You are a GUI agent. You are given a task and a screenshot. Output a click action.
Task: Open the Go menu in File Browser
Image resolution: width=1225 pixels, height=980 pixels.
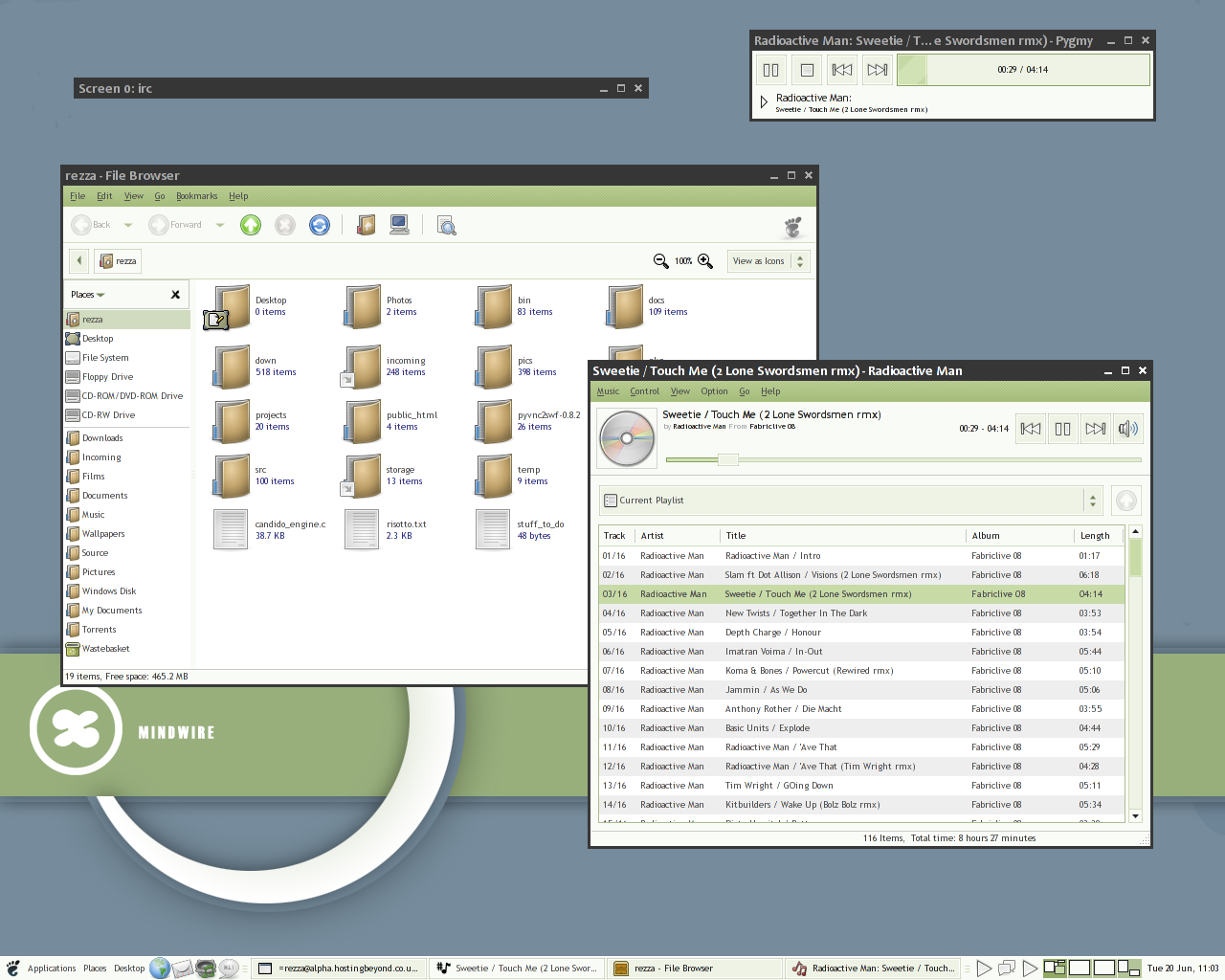point(160,196)
